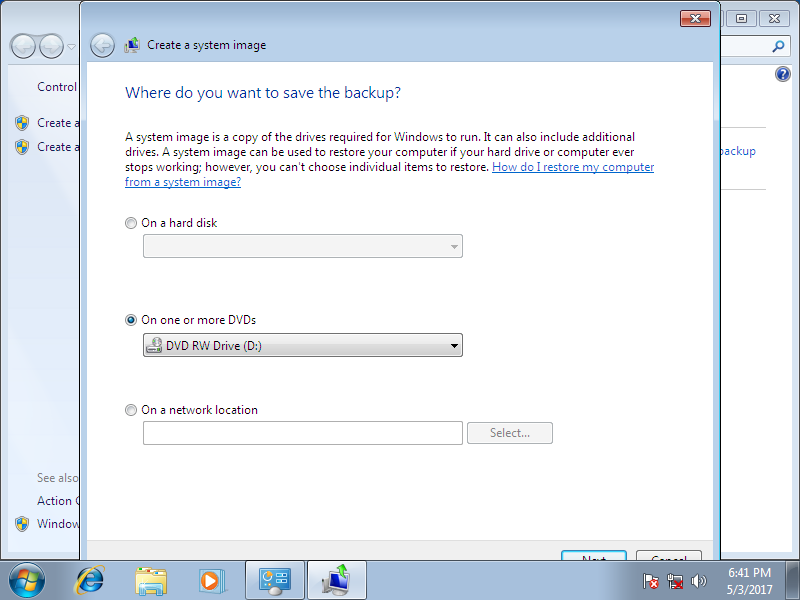Open the volume speaker tray icon
This screenshot has width=800, height=600.
click(x=698, y=581)
